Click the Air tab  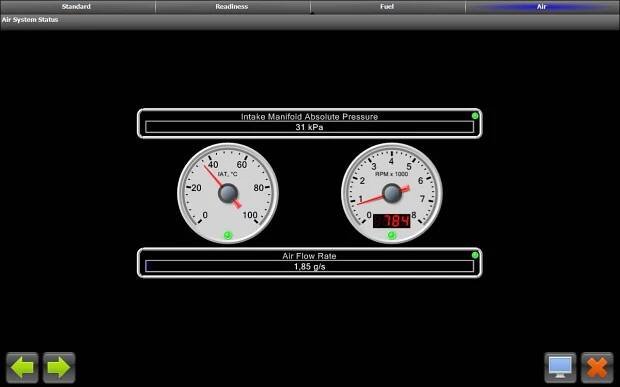[542, 7]
